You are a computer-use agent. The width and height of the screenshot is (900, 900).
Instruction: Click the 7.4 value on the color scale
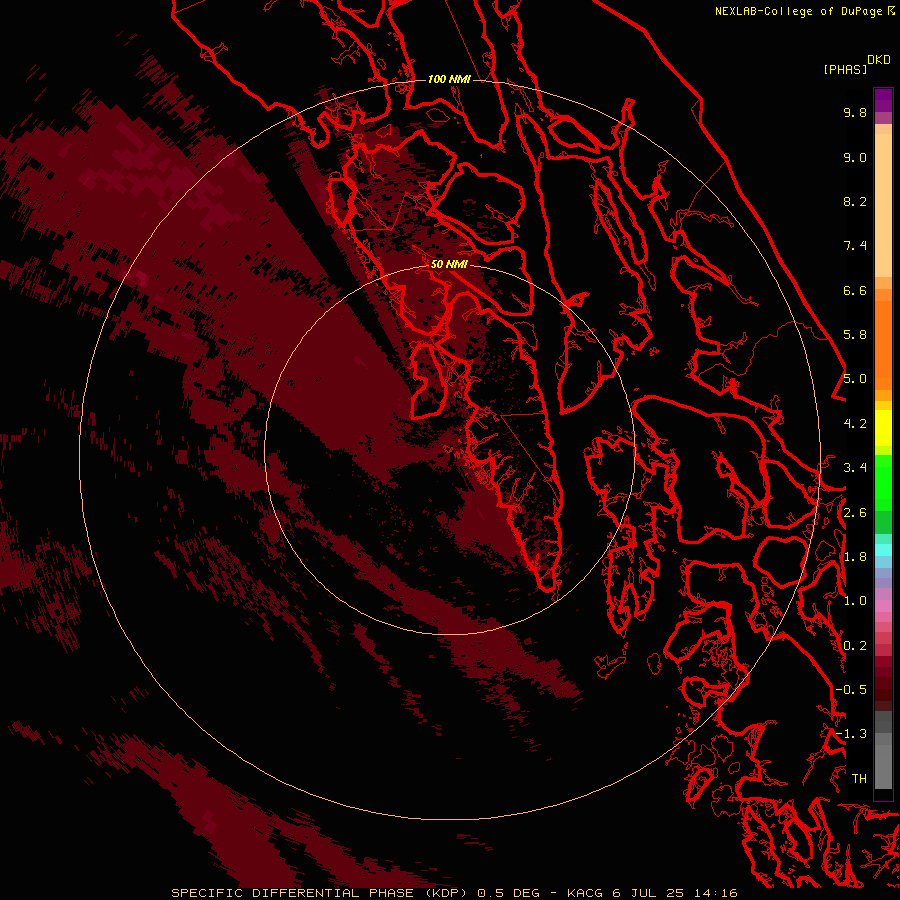tap(855, 246)
